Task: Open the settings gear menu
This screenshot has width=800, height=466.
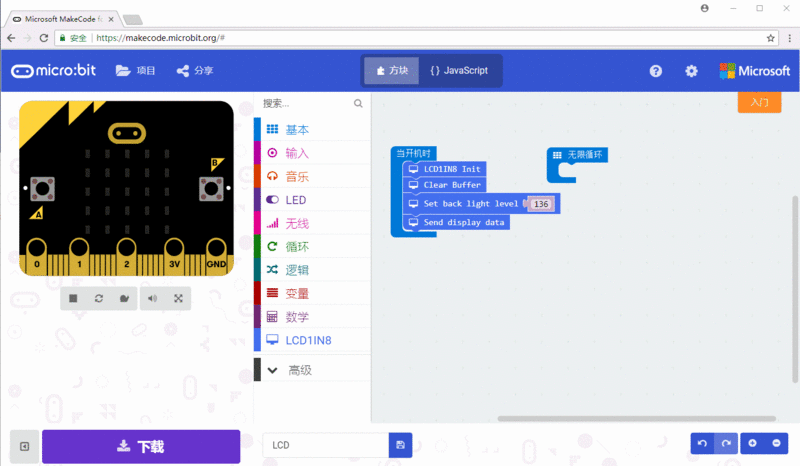Action: [691, 71]
